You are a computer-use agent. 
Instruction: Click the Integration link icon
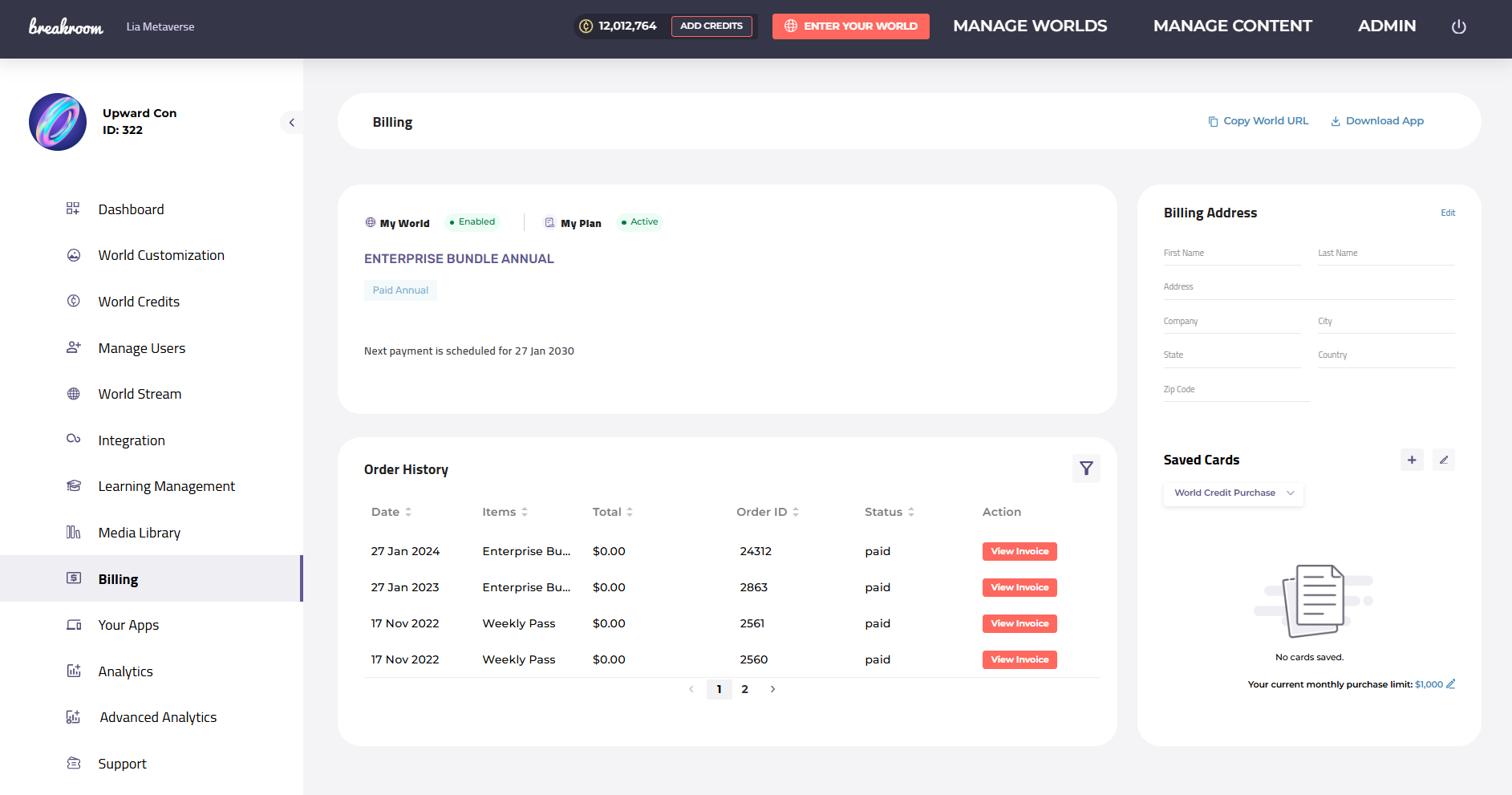[73, 439]
